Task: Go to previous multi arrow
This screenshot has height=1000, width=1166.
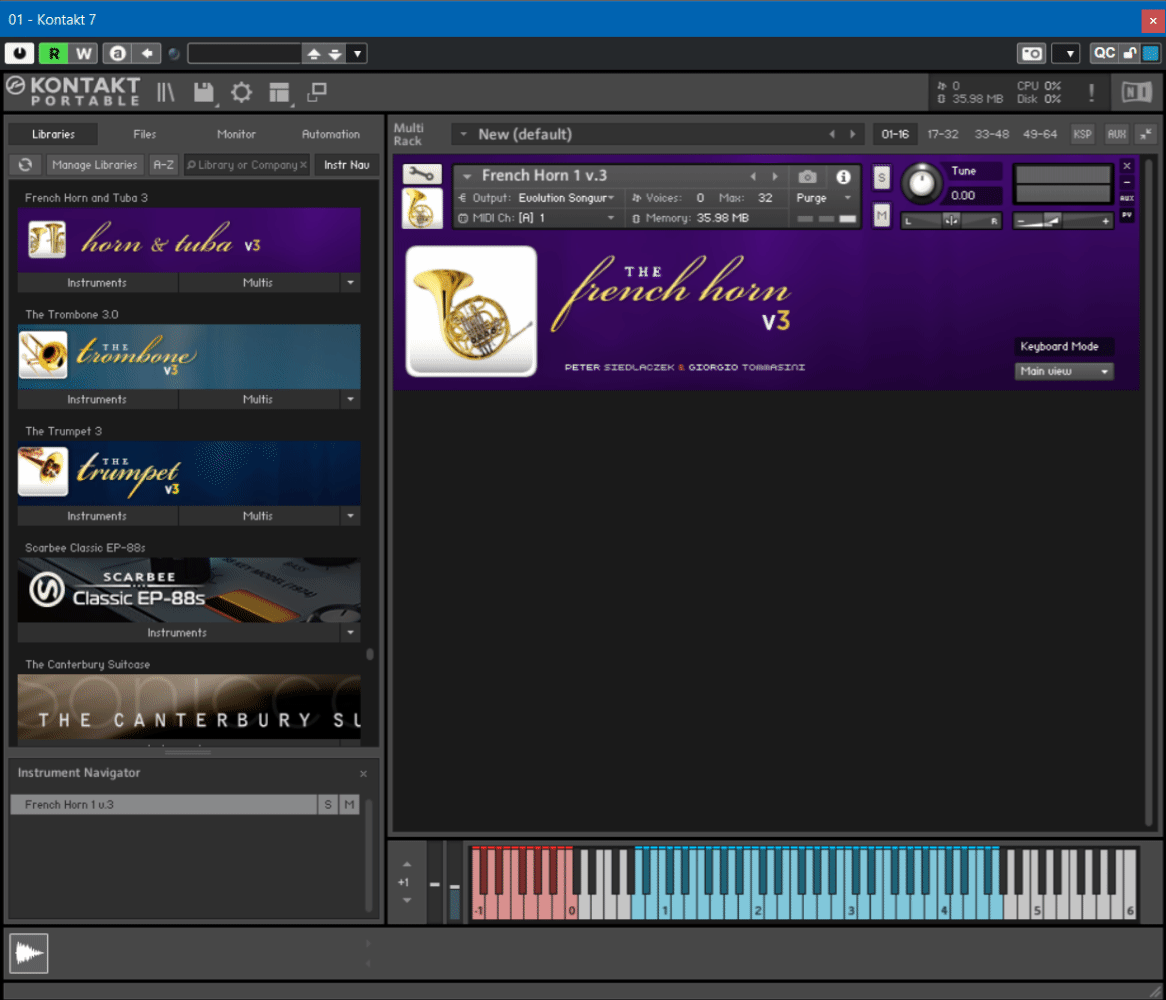Action: [x=832, y=135]
